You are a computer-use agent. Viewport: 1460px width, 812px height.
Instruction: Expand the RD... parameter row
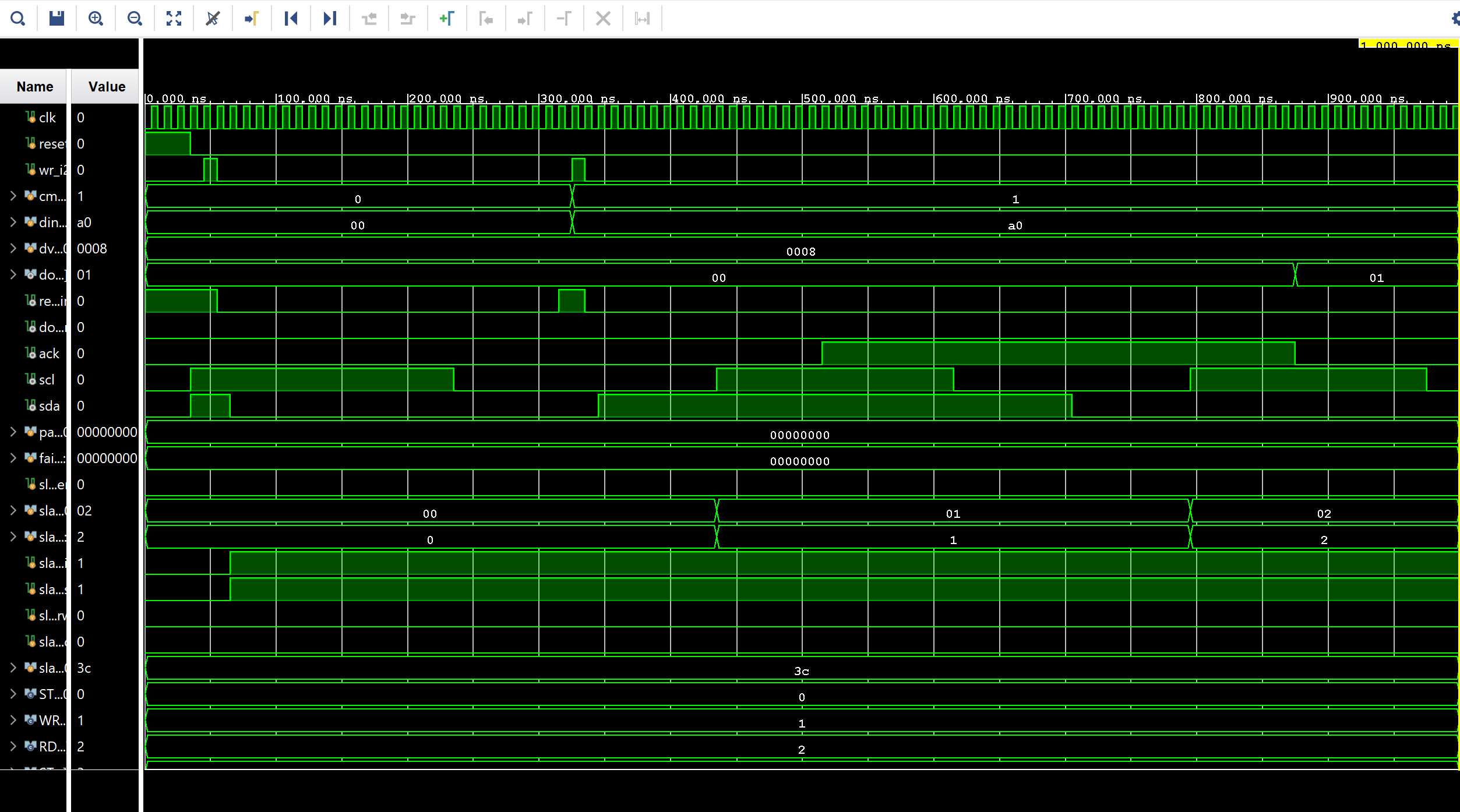13,747
